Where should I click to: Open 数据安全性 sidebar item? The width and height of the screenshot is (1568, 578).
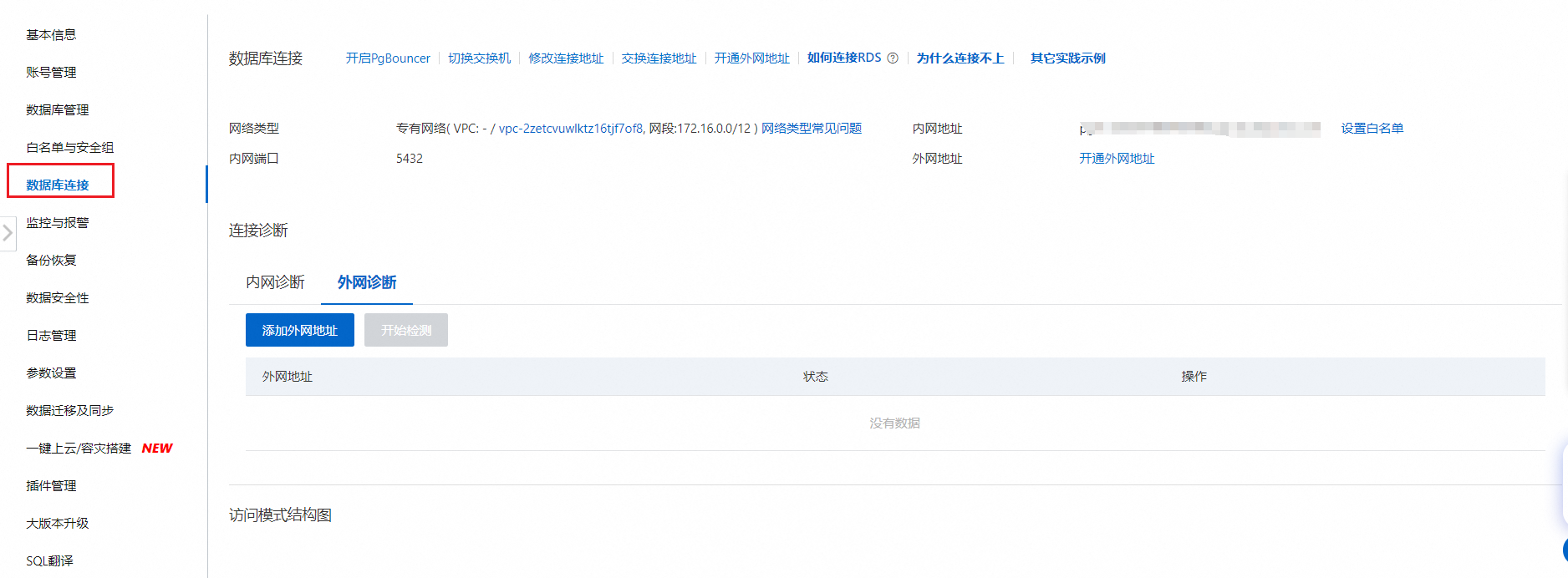coord(58,298)
